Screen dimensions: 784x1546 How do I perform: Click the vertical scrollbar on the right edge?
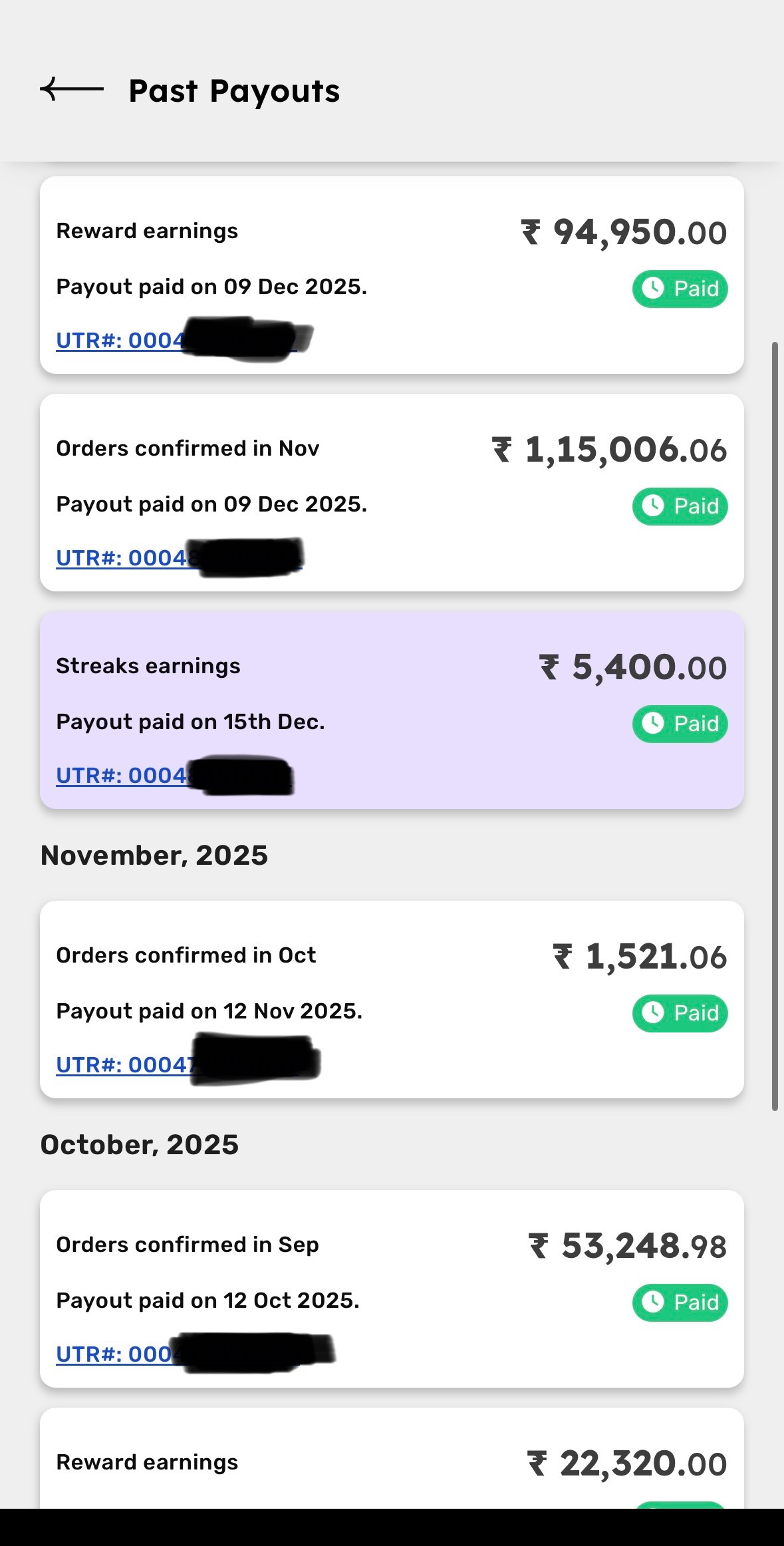(x=775, y=725)
